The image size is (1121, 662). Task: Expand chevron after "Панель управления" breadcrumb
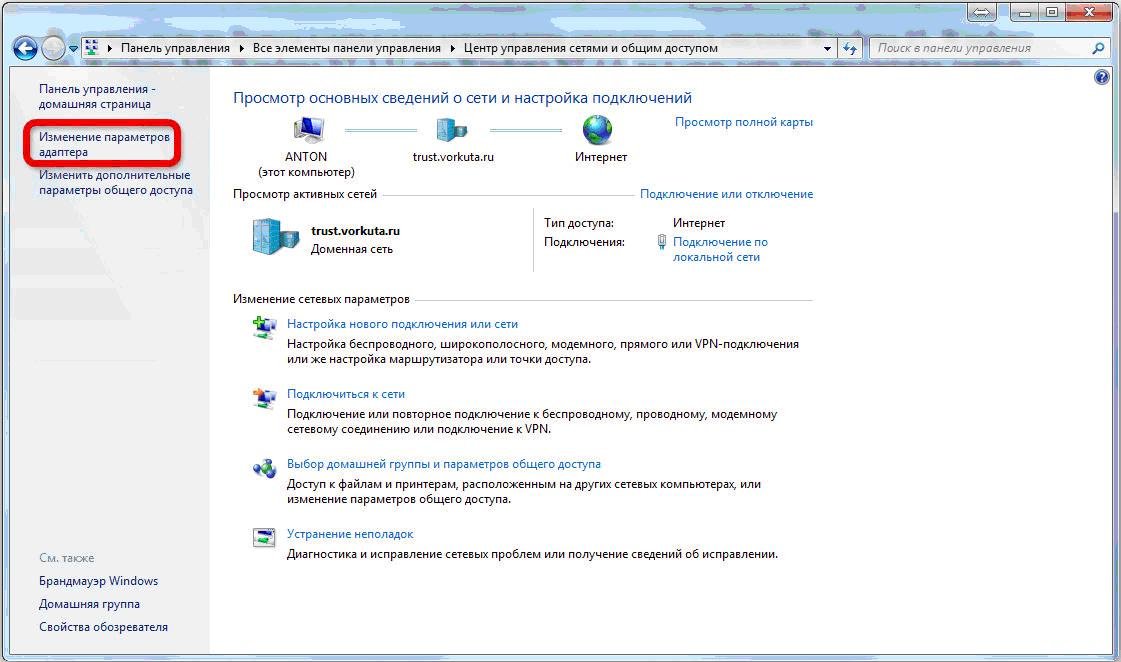coord(242,48)
